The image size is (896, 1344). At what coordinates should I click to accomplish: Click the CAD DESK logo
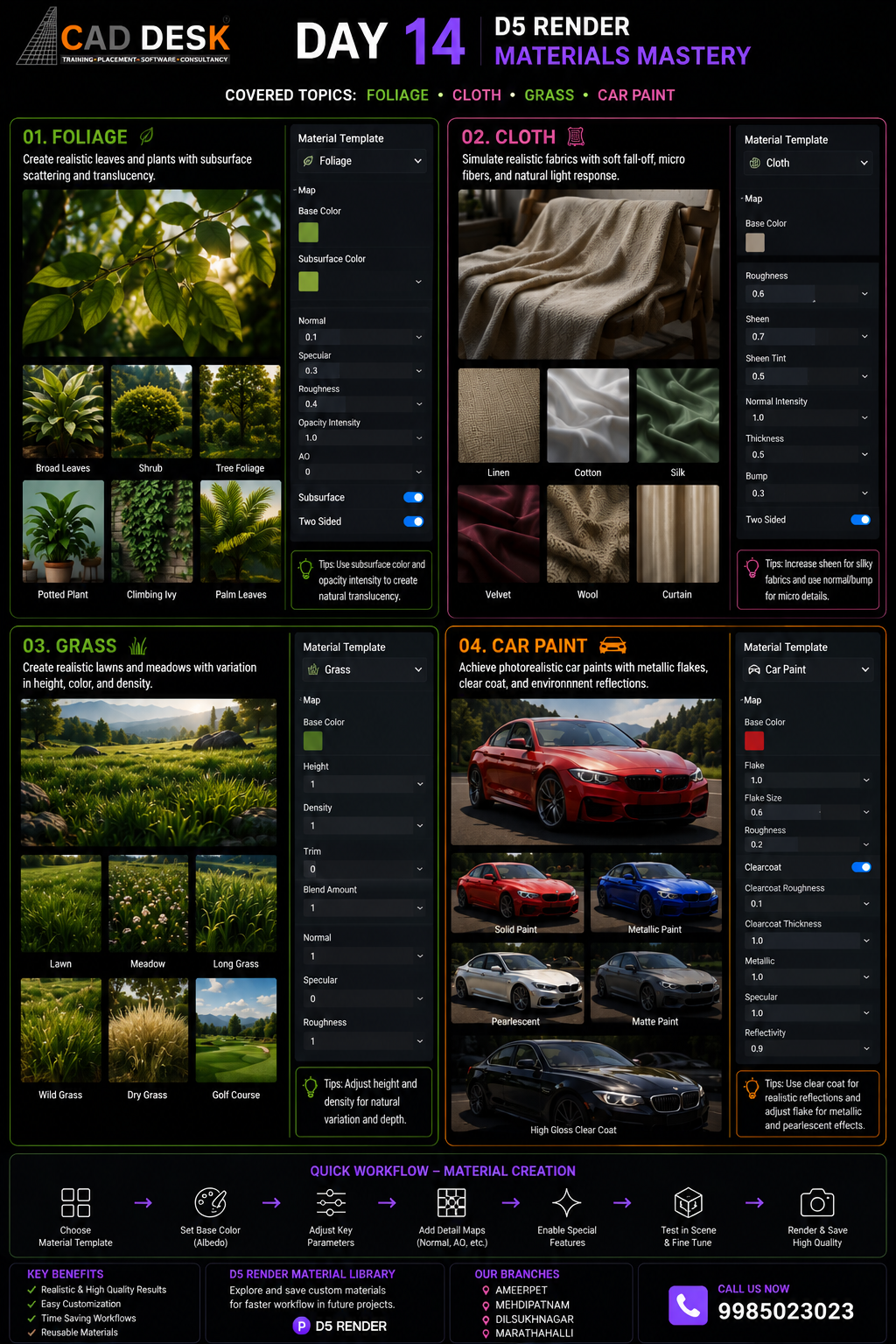coord(124,37)
